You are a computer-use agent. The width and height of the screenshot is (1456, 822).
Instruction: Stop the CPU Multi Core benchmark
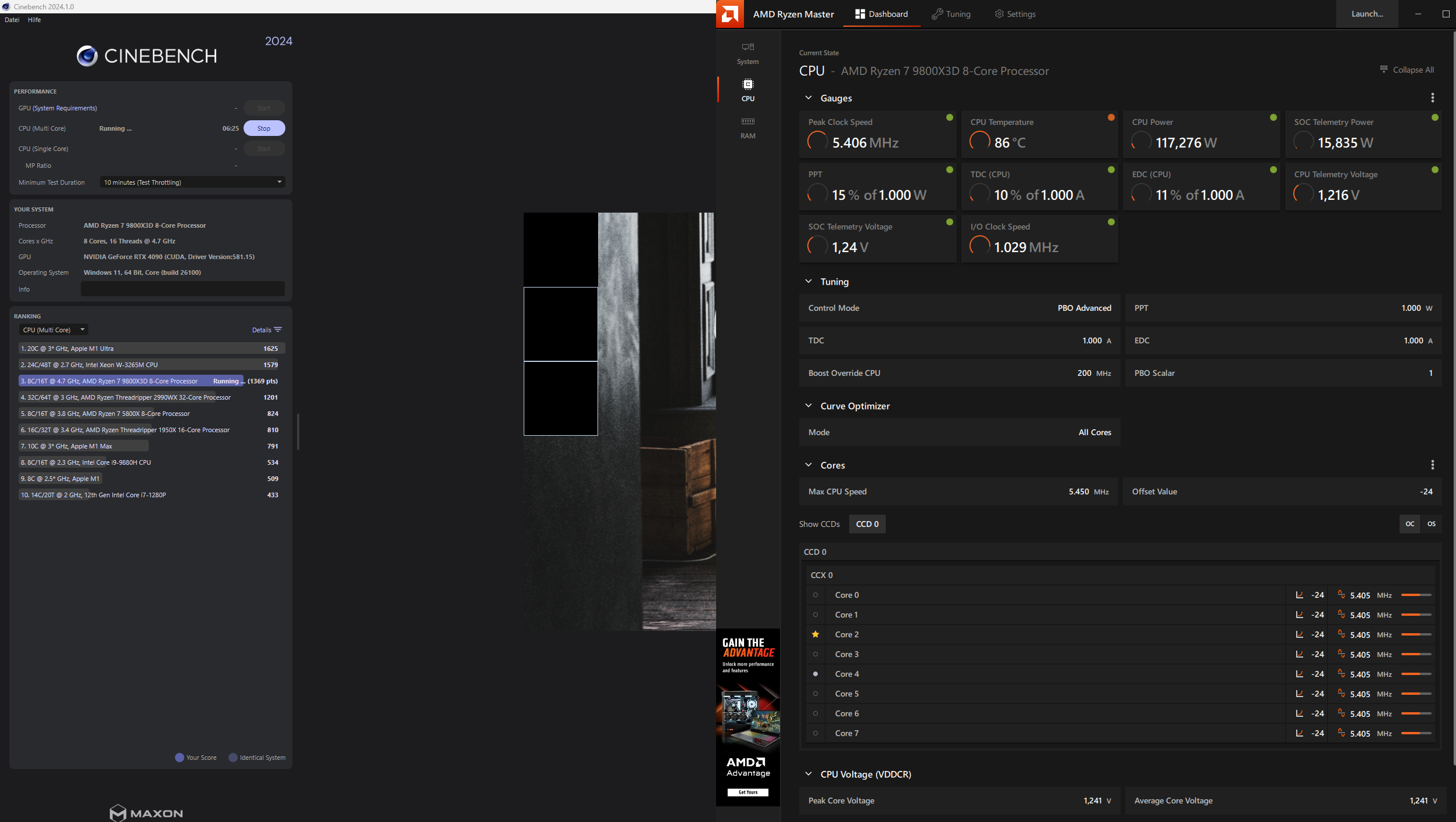coord(264,128)
